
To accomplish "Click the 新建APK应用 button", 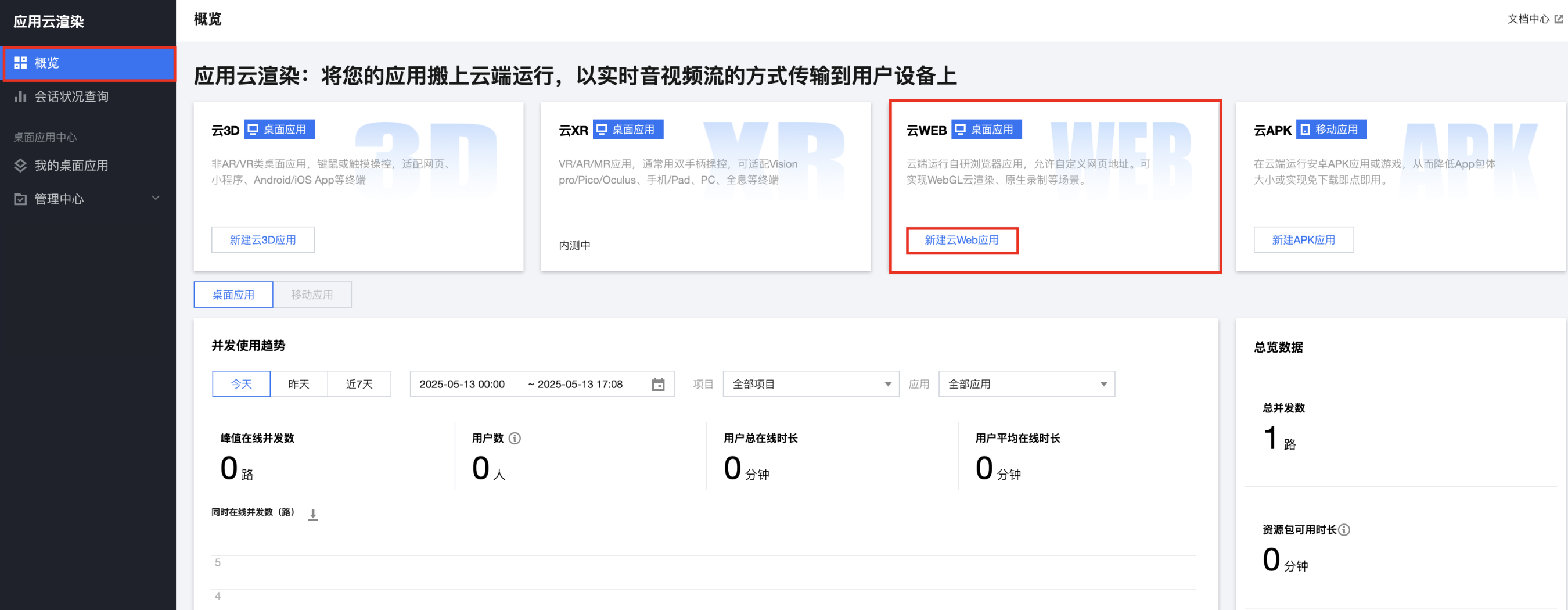I will [1303, 240].
